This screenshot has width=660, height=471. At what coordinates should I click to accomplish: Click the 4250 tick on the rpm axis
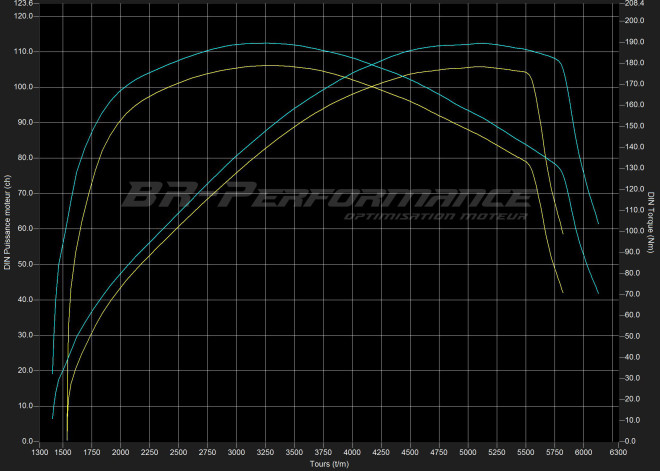381,453
